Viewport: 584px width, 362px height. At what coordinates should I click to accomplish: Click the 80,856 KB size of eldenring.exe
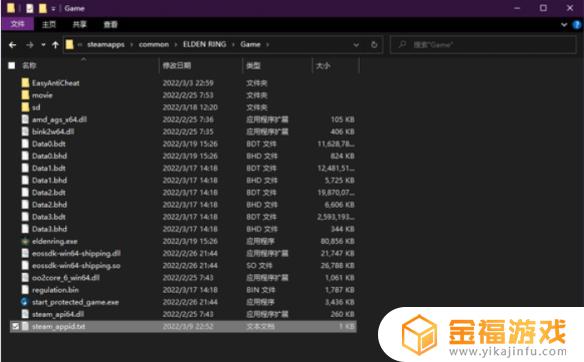tap(337, 241)
